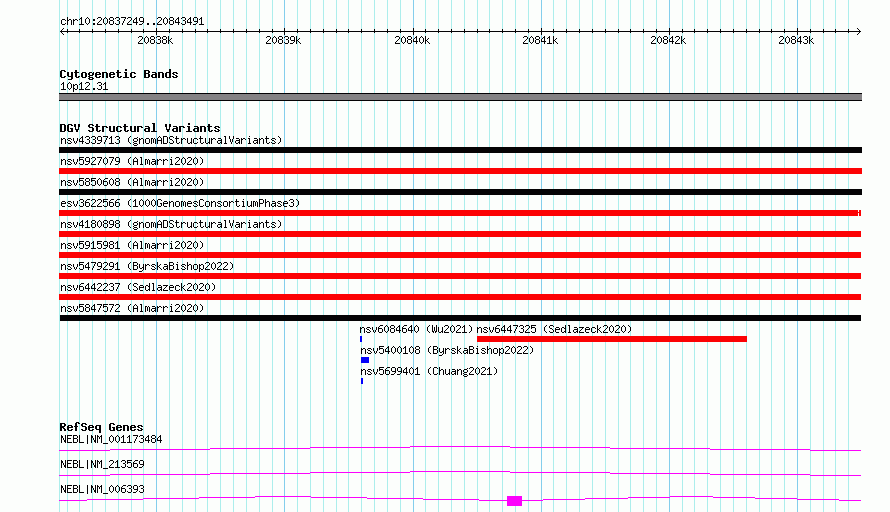Click the red bar under nsv5915981
Viewport: 890px width, 512px height.
460,255
